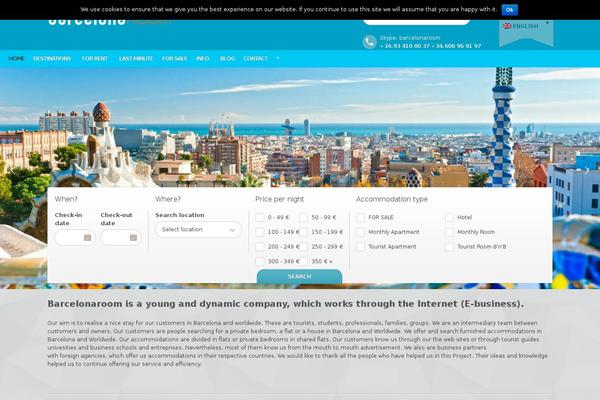Focus the header search box

coord(416,22)
